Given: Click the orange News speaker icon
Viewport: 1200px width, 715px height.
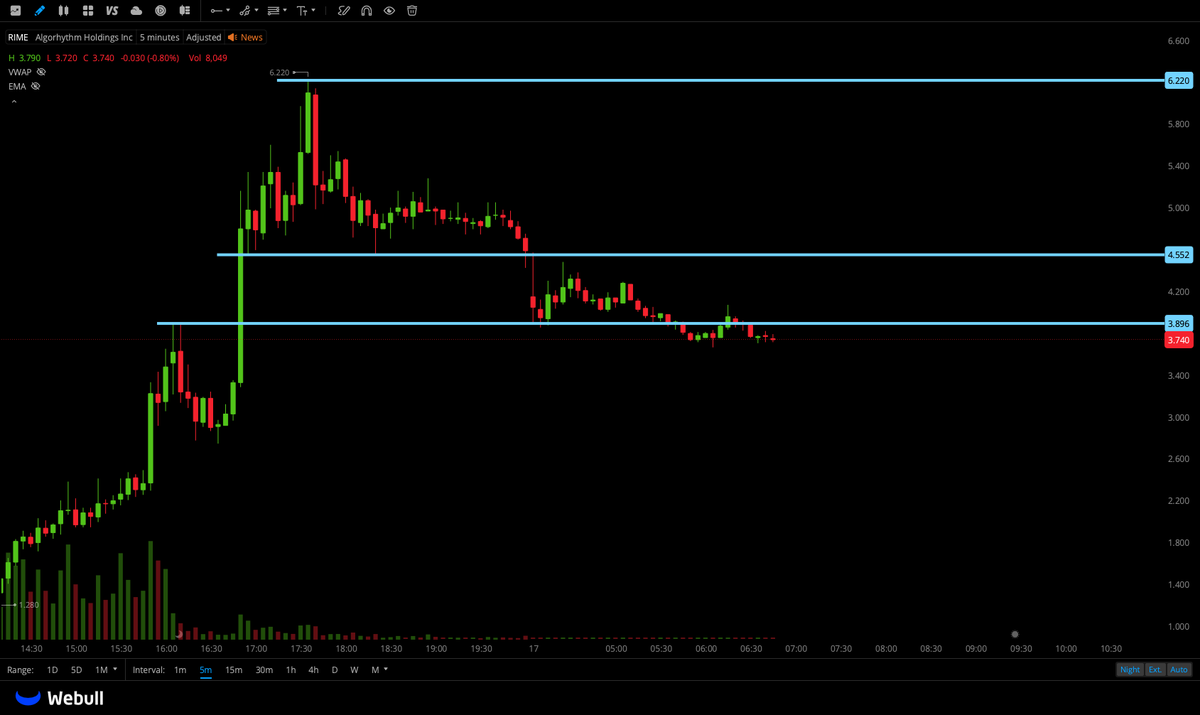Looking at the screenshot, I should 232,37.
